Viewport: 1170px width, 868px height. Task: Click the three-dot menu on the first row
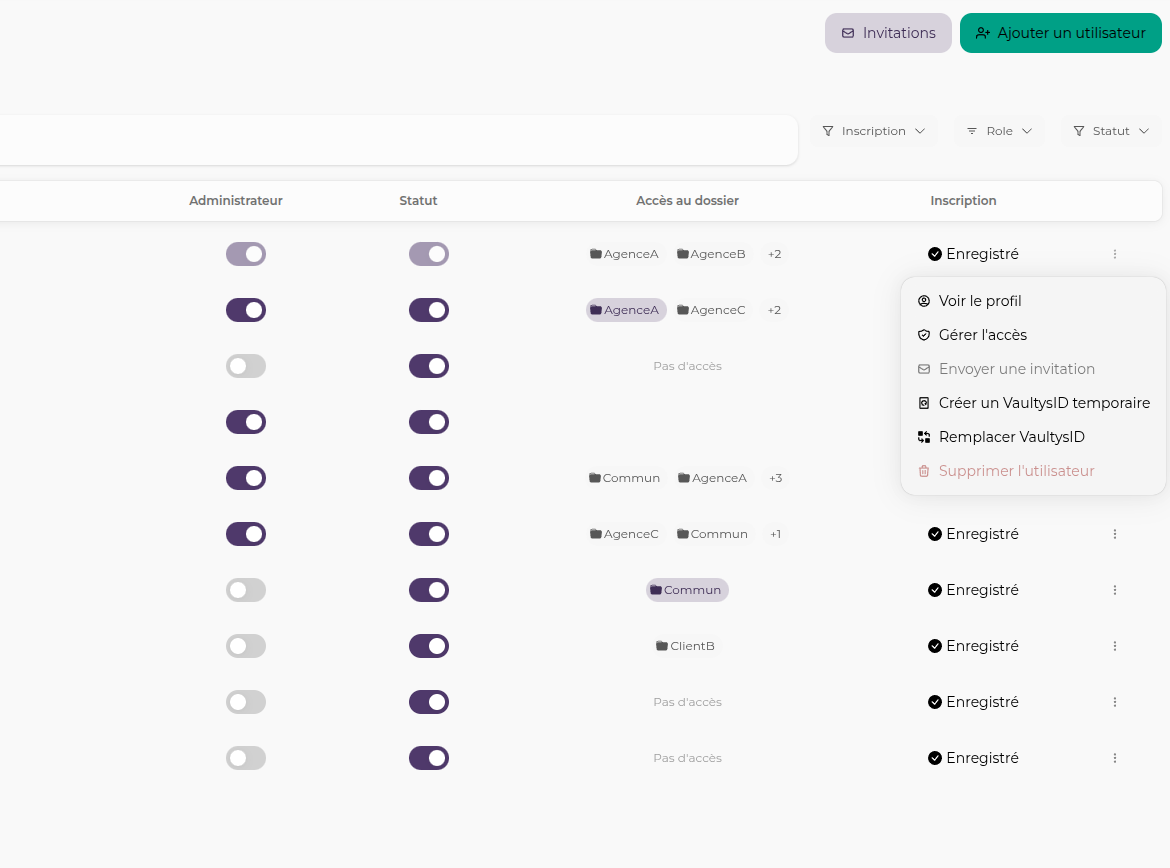[1114, 254]
